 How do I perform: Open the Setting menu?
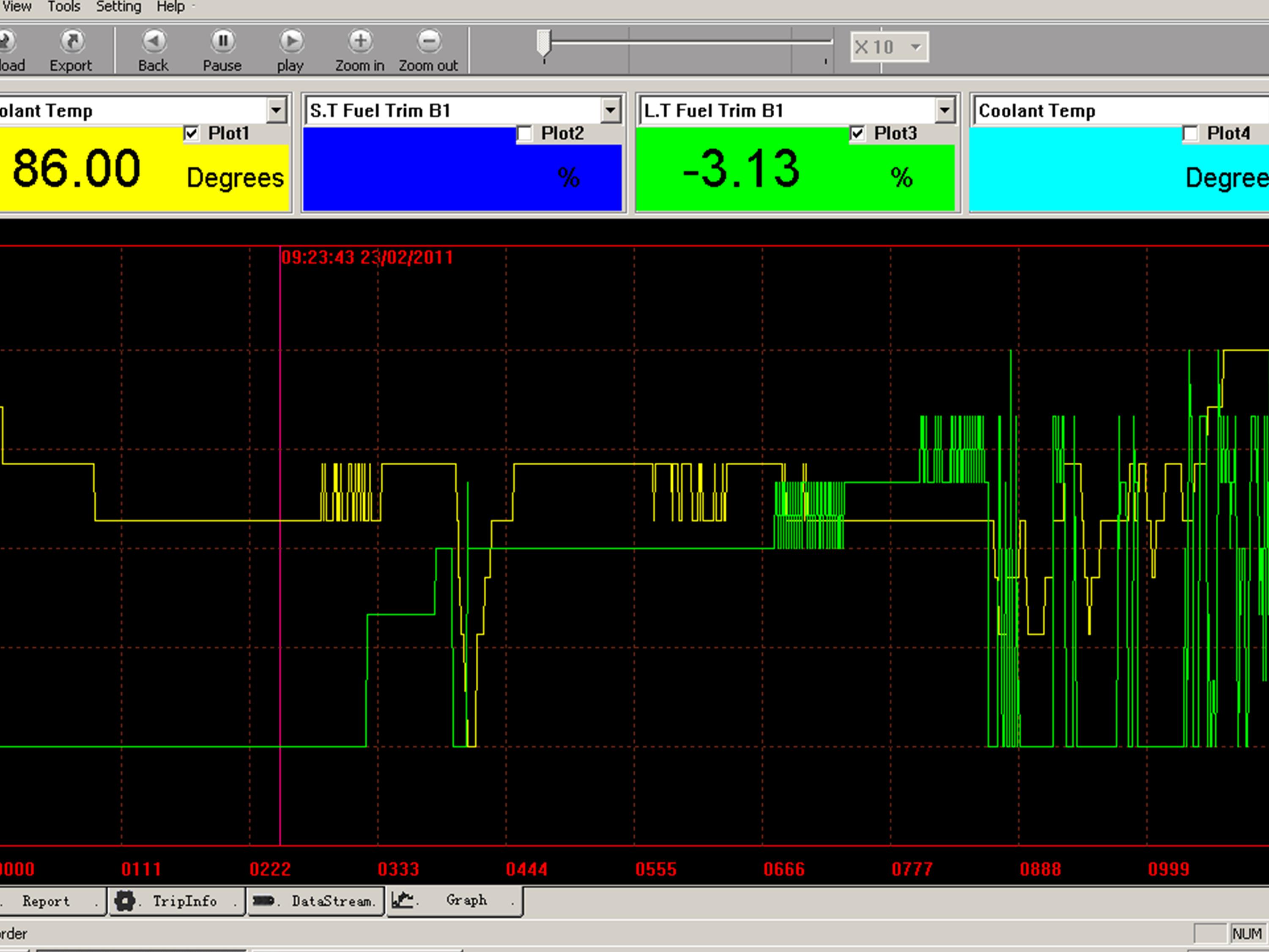tap(118, 7)
